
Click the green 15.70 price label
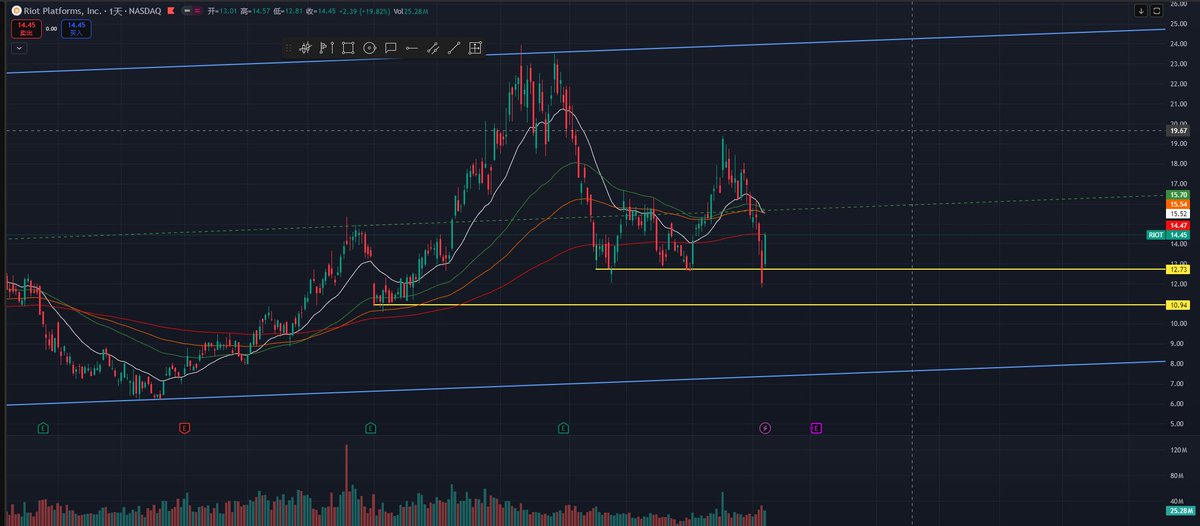click(x=1178, y=194)
